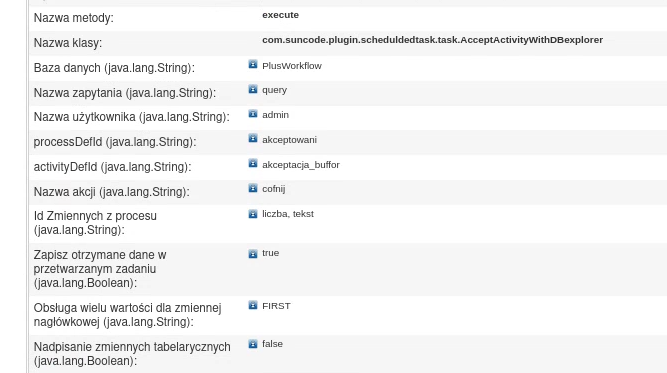
Task: Click the liczba, tekst variables value
Action: click(x=288, y=214)
